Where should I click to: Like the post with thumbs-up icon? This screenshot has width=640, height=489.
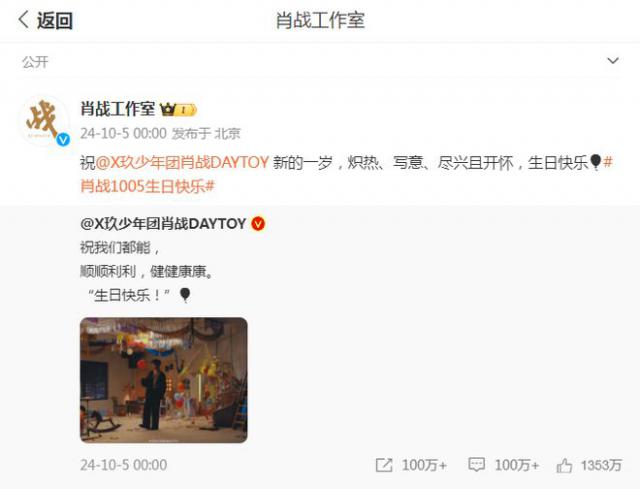(564, 465)
